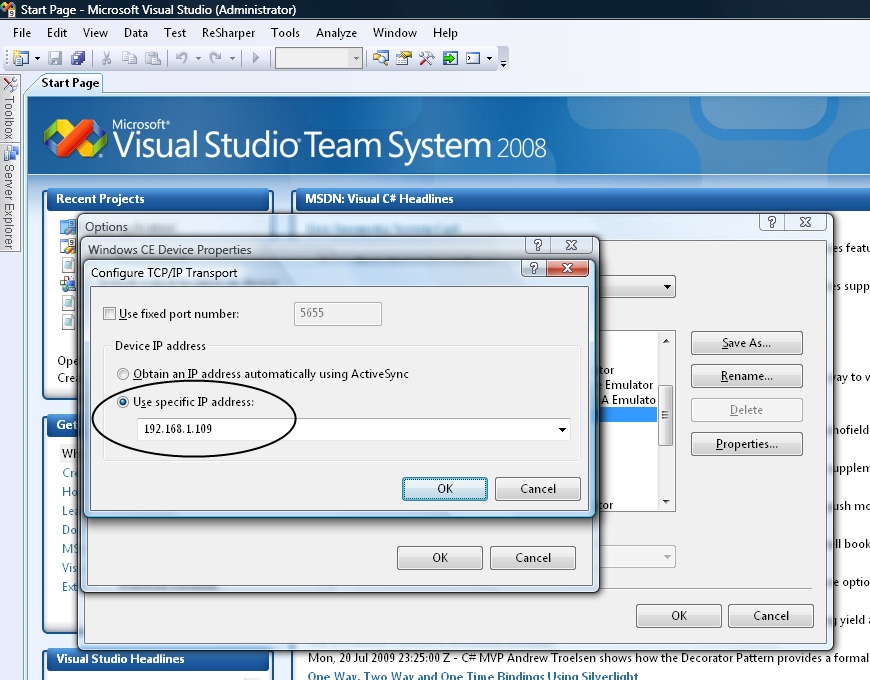
Task: Click the Copy toolbar icon
Action: pyautogui.click(x=129, y=58)
